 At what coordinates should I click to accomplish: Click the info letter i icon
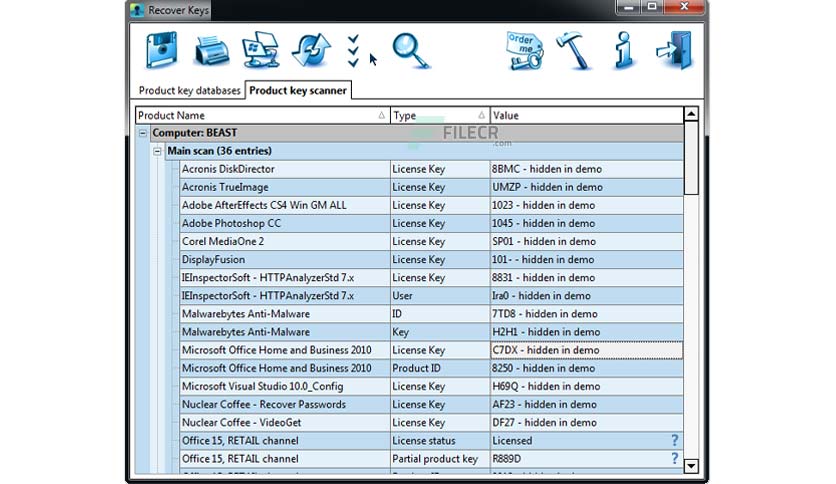[624, 51]
